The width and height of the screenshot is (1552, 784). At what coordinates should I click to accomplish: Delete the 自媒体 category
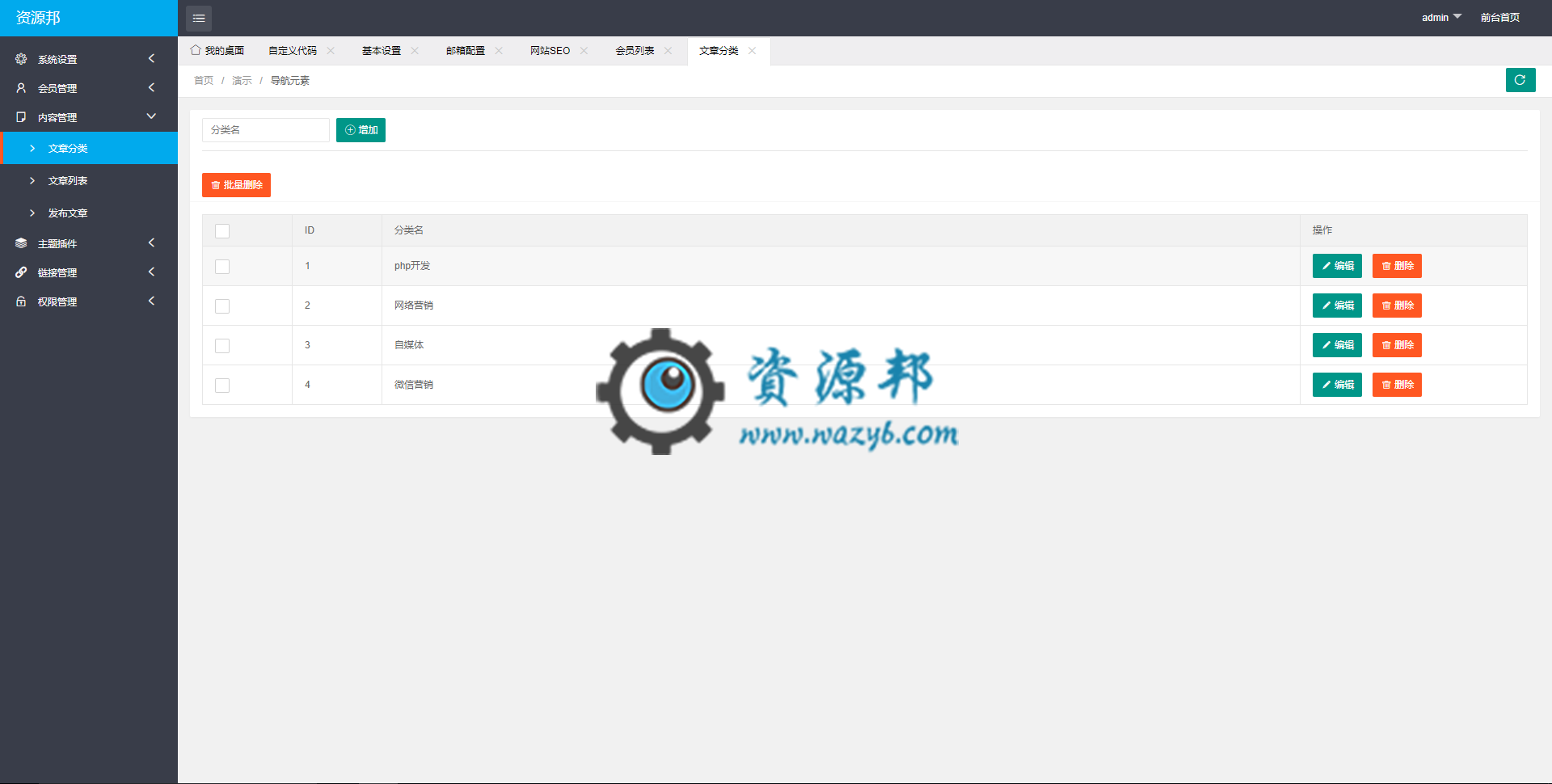coord(1397,345)
